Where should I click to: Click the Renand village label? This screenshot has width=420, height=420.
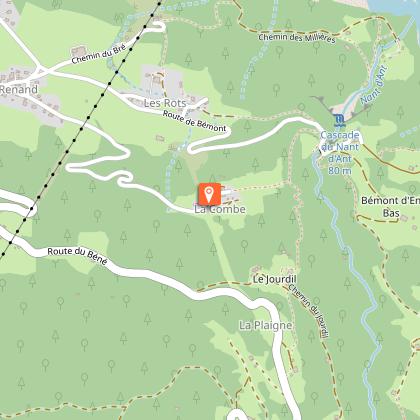(19, 89)
